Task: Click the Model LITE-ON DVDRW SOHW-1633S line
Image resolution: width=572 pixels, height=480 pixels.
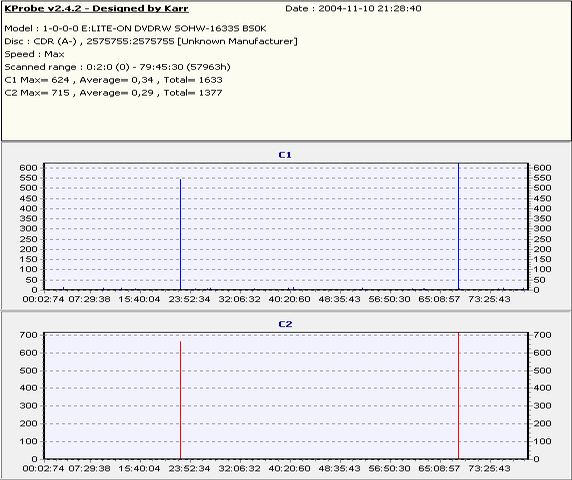Action: tap(135, 28)
